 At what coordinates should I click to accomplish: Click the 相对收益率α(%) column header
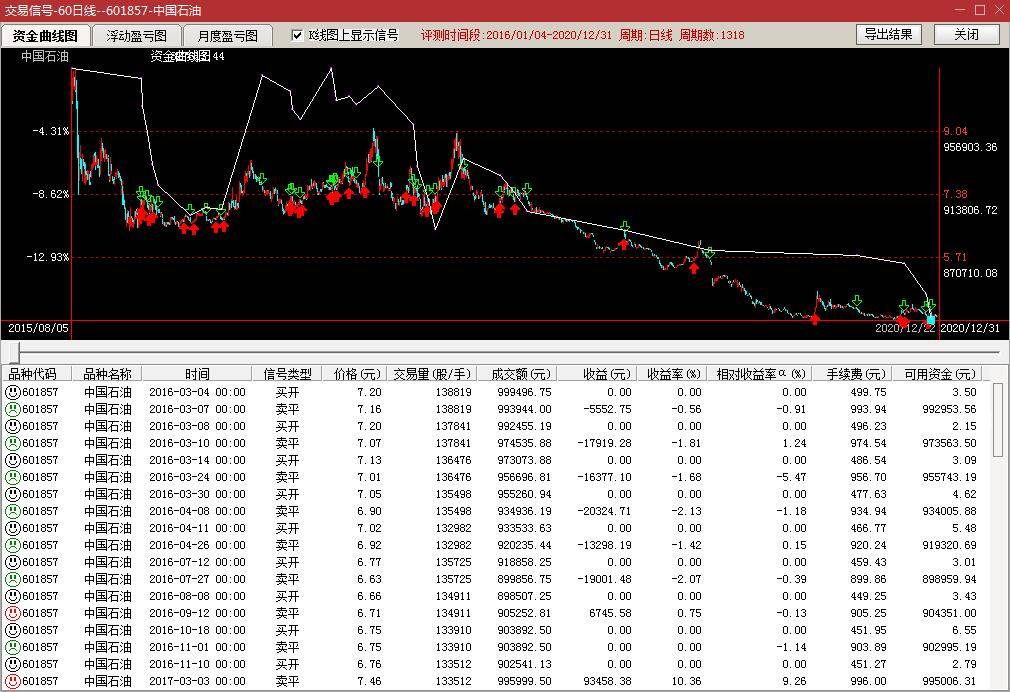[761, 374]
